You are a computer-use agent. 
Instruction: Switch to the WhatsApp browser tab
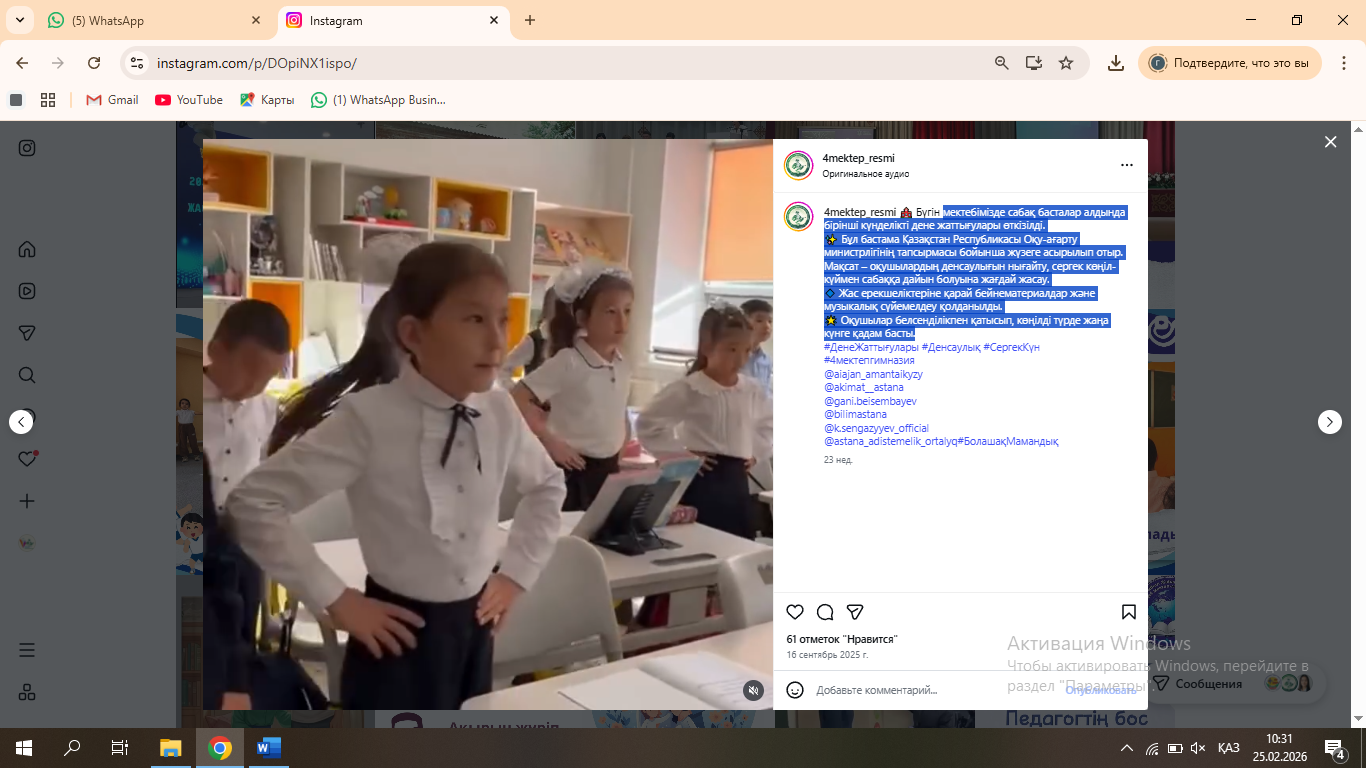coord(150,20)
